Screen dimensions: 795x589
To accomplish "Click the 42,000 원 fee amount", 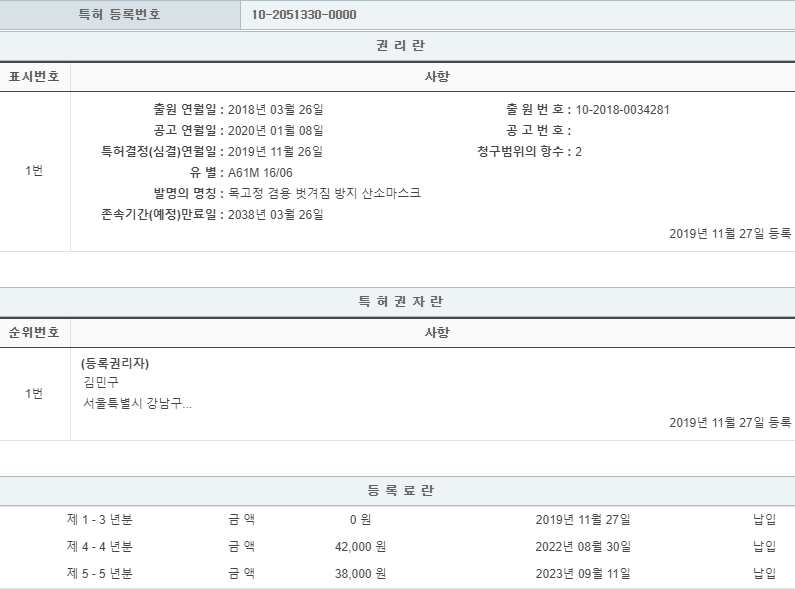I will (360, 546).
